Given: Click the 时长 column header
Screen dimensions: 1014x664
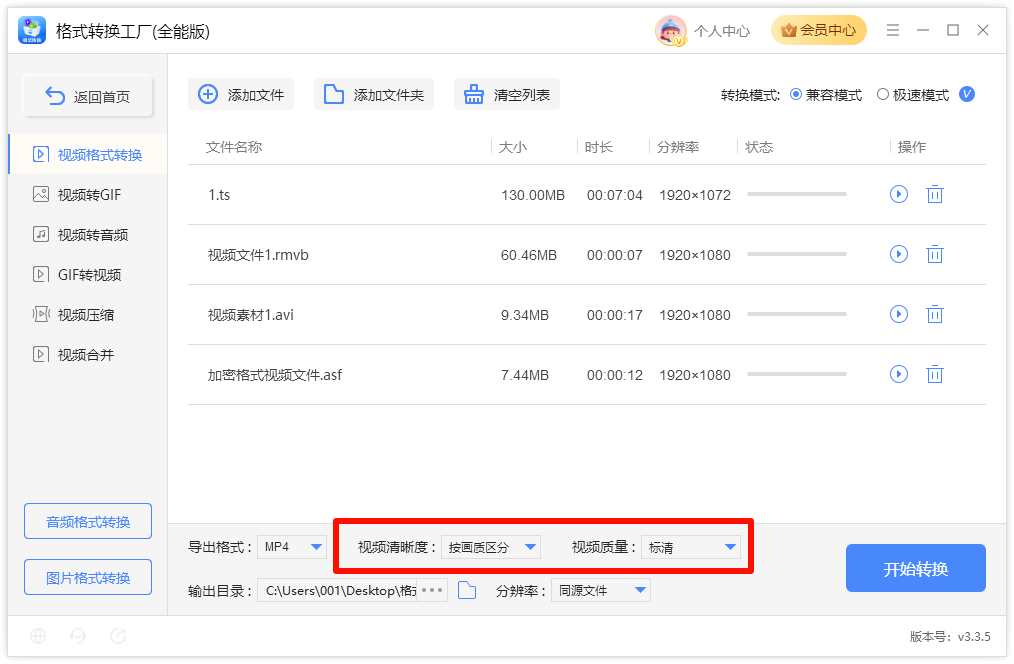Looking at the screenshot, I should coord(599,147).
